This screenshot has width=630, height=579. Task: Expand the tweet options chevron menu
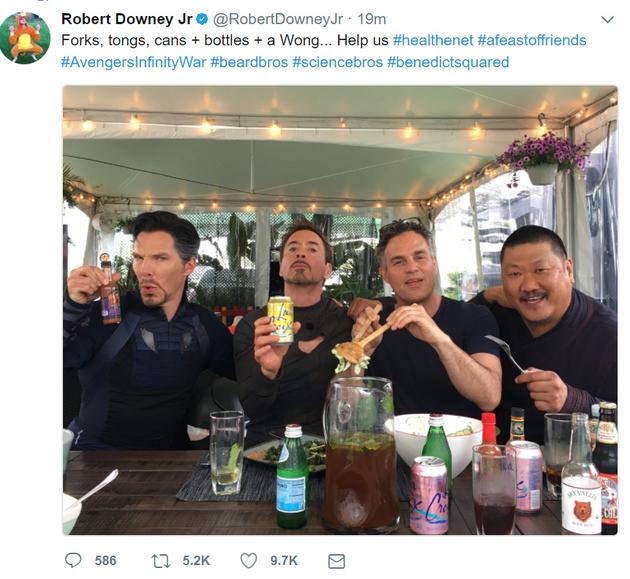click(607, 20)
